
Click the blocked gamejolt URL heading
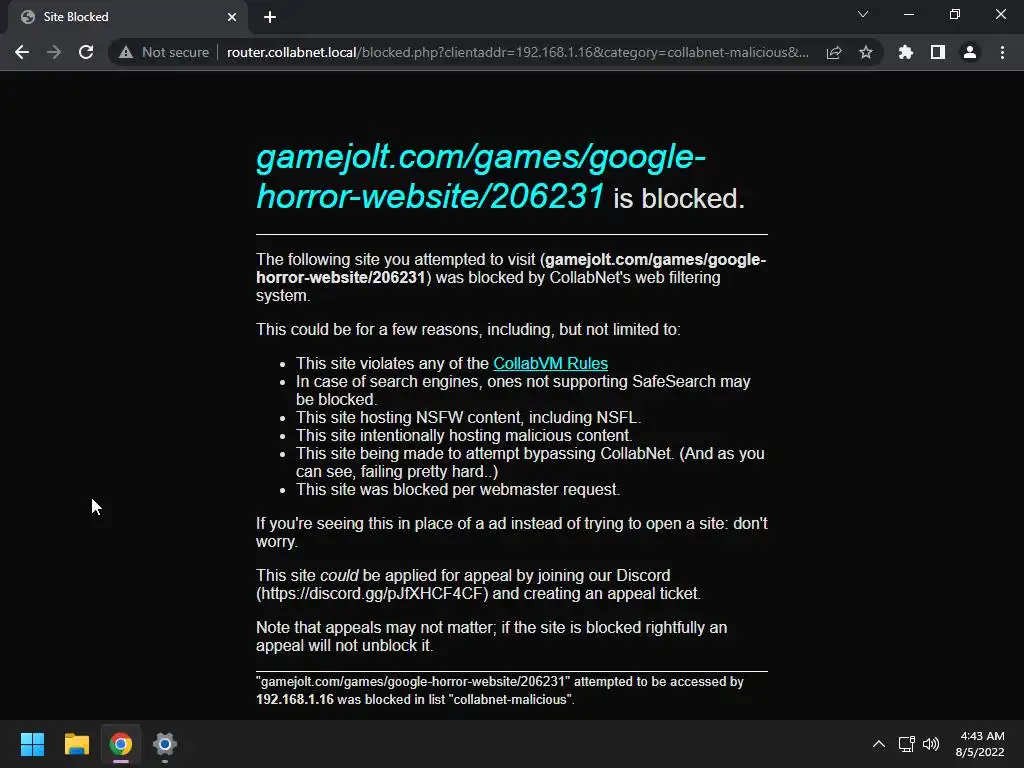pyautogui.click(x=481, y=176)
